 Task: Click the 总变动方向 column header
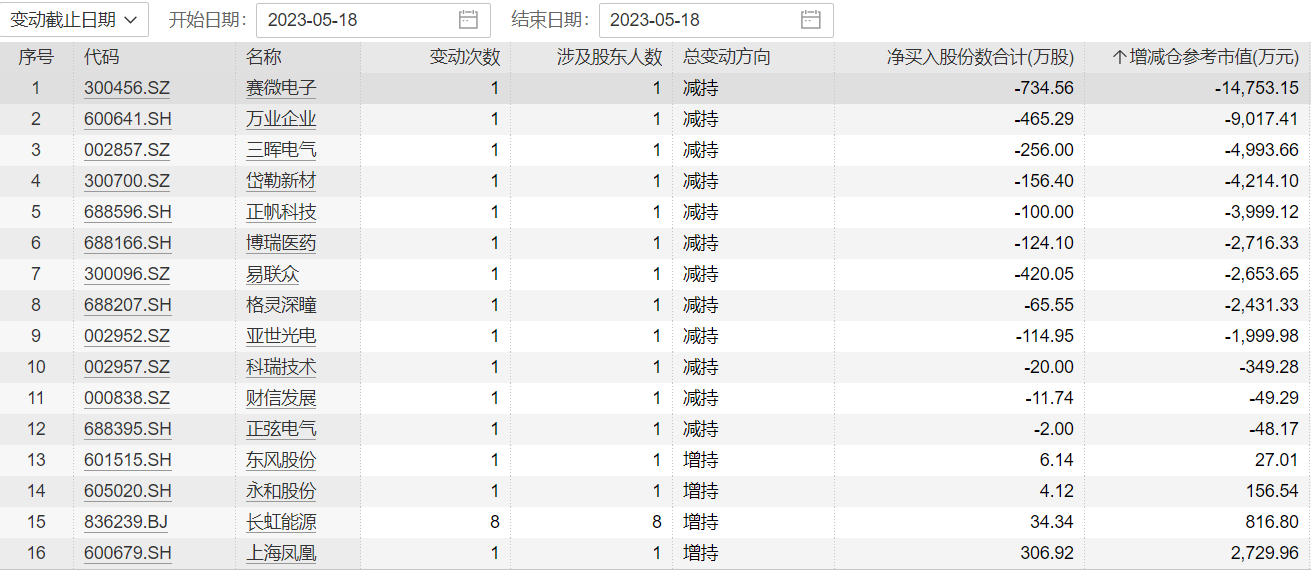tap(727, 57)
